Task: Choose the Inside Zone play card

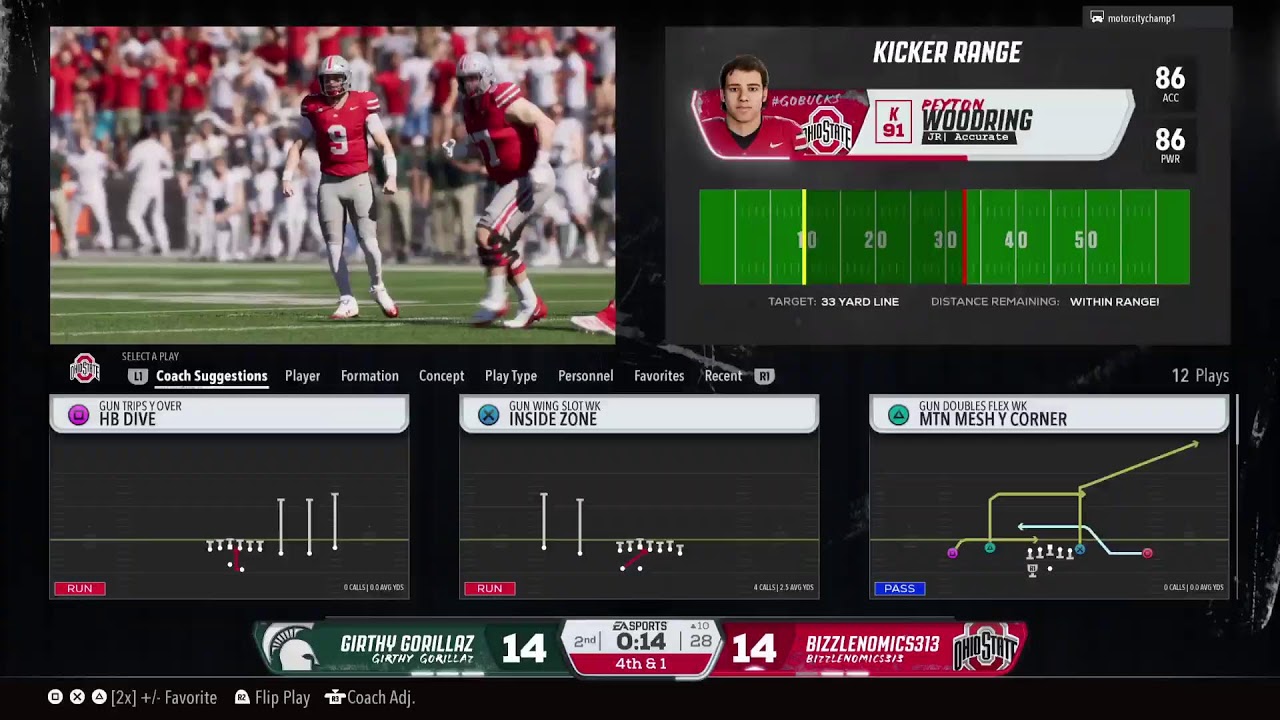Action: coord(639,497)
